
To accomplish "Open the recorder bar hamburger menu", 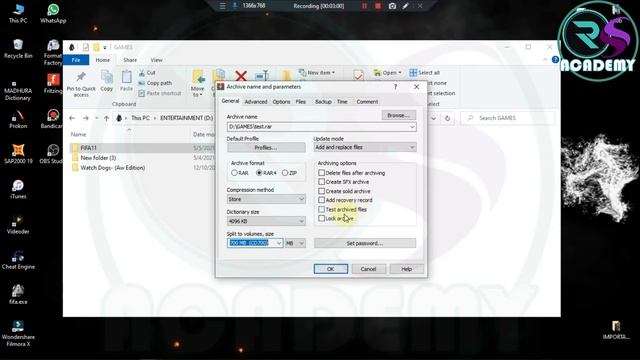I will 222,6.
